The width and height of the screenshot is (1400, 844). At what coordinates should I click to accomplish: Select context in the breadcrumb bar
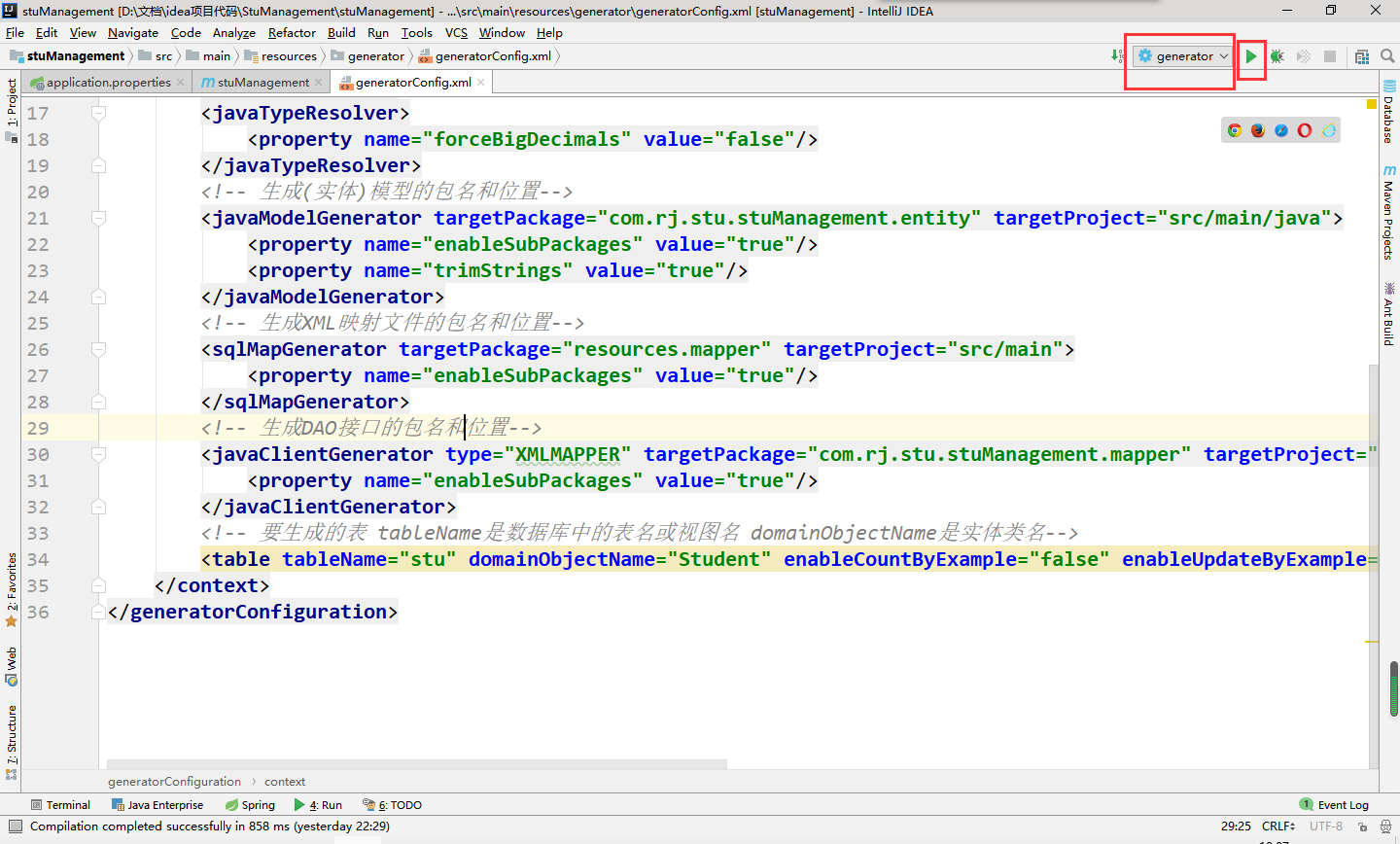(284, 781)
